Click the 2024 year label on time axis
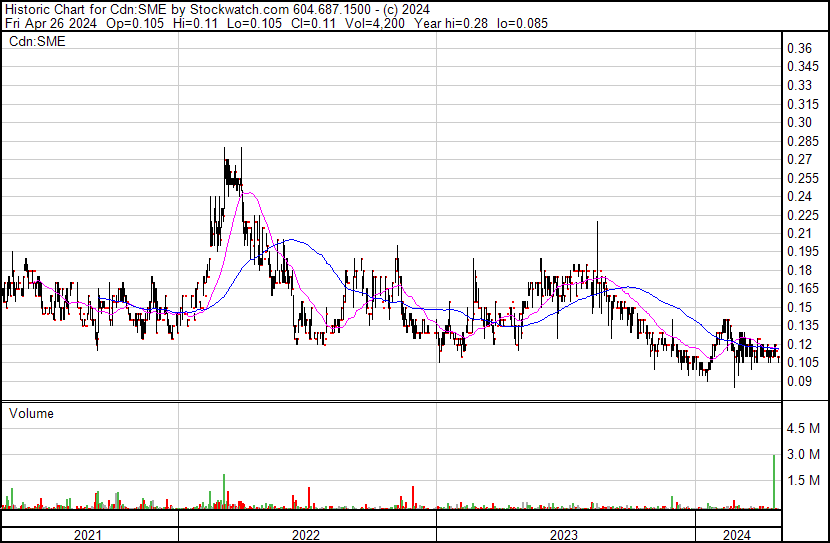This screenshot has height=543, width=830. point(737,535)
